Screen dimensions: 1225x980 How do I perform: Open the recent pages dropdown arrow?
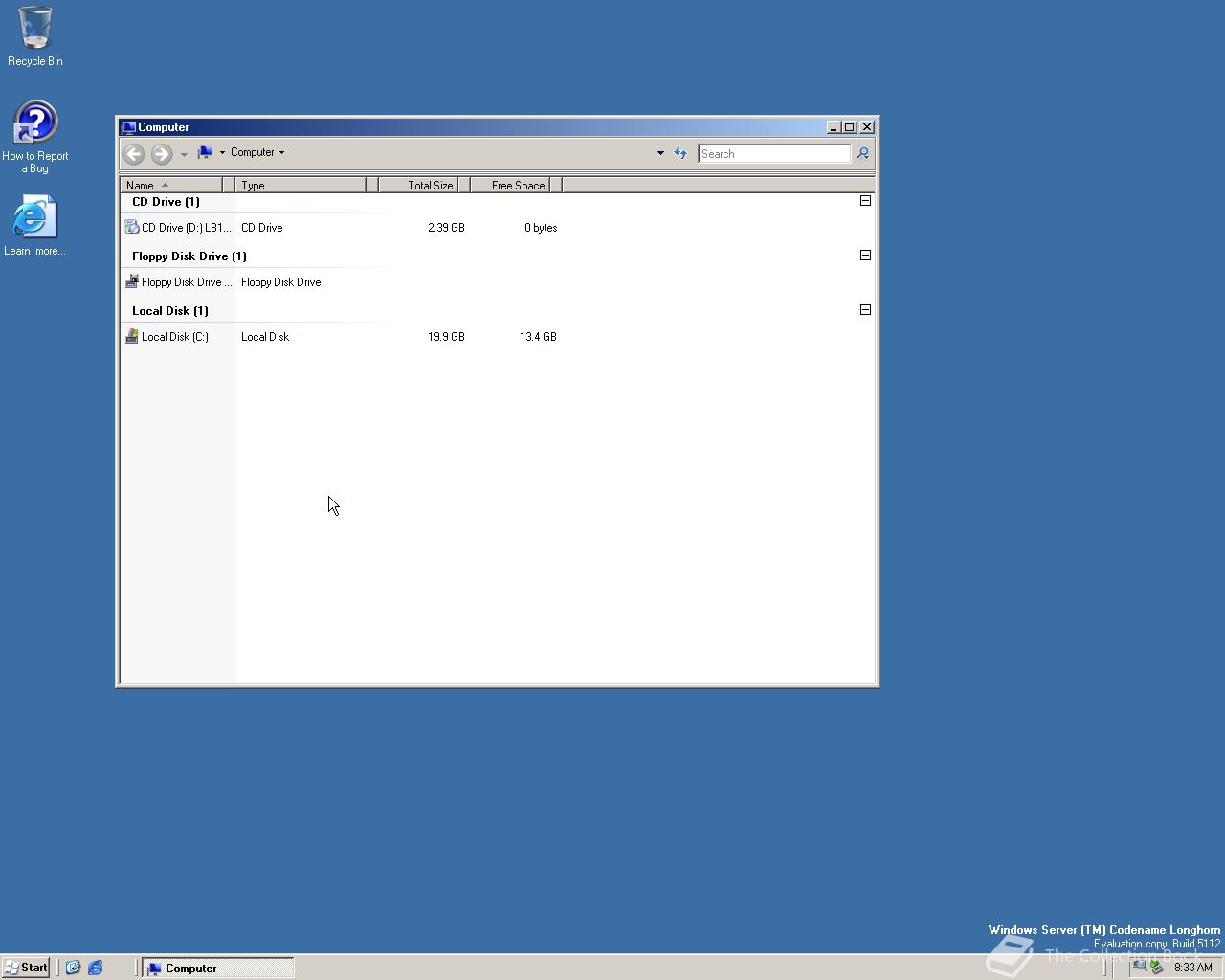click(x=184, y=154)
